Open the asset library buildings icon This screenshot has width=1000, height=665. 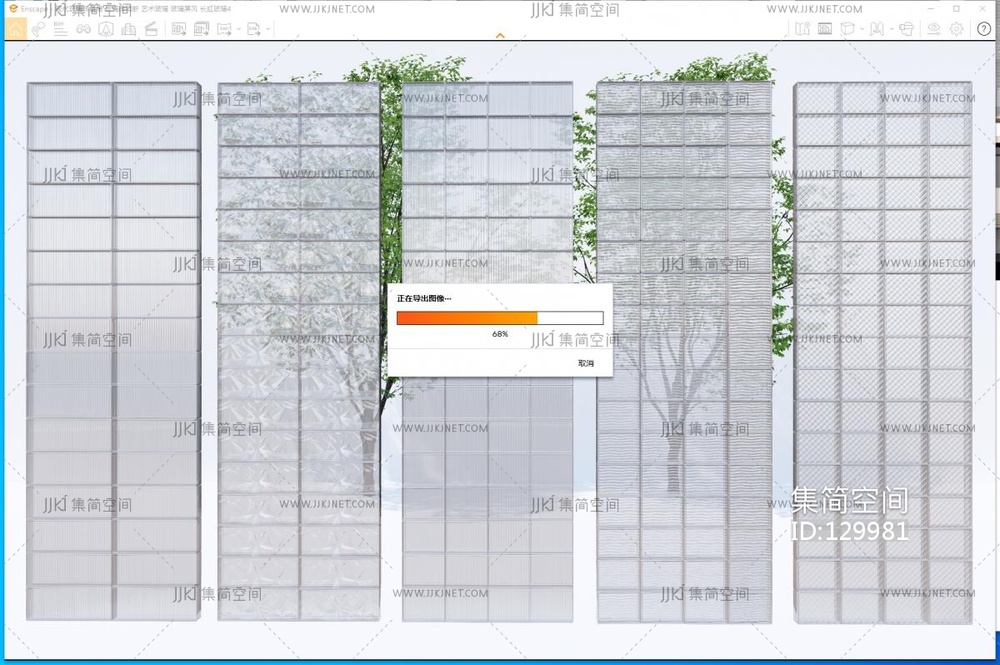pos(128,29)
